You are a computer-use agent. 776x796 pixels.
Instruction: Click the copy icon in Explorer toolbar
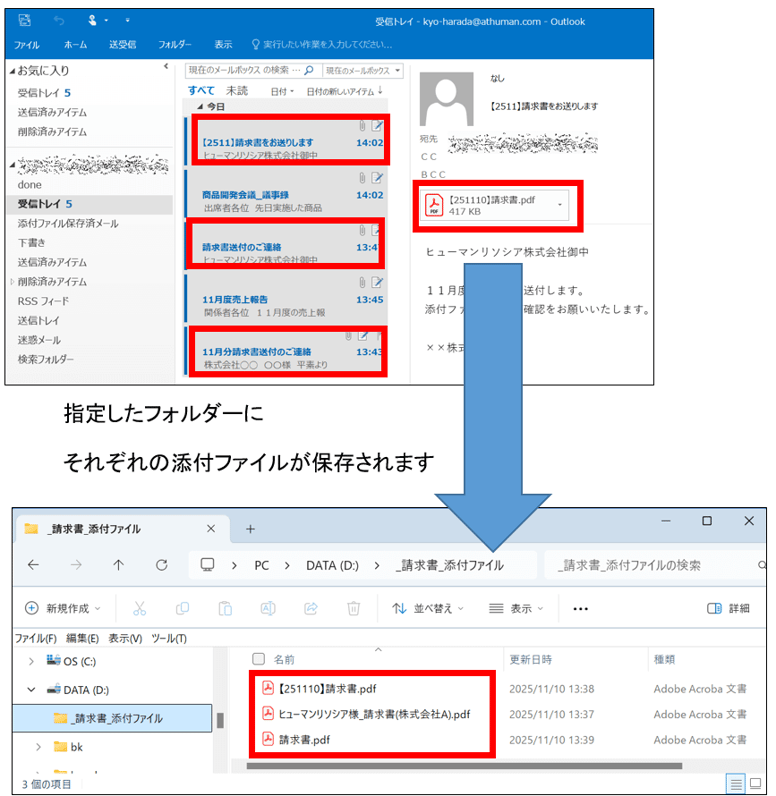tap(182, 608)
